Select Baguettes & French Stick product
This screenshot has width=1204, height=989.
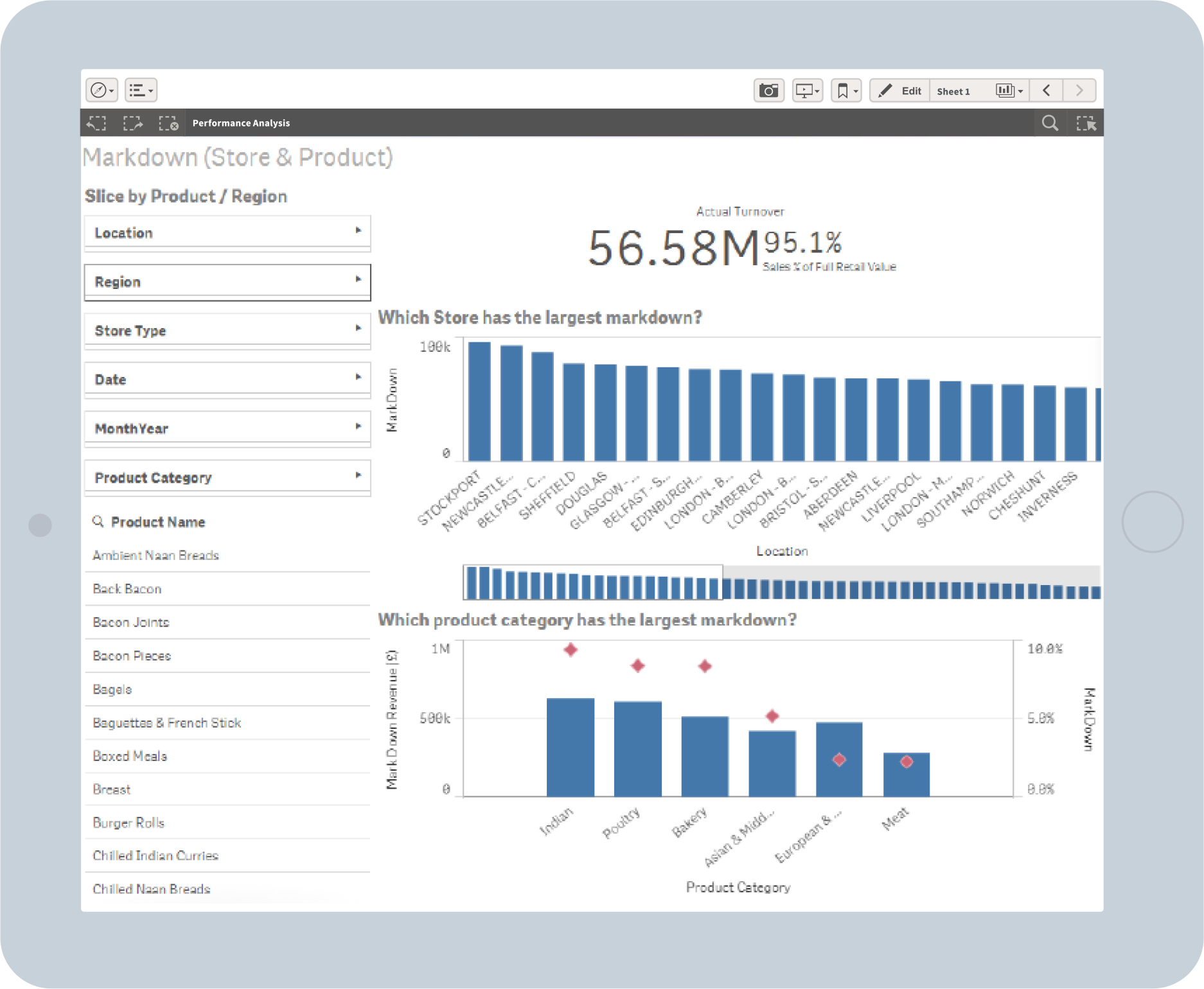pyautogui.click(x=227, y=722)
